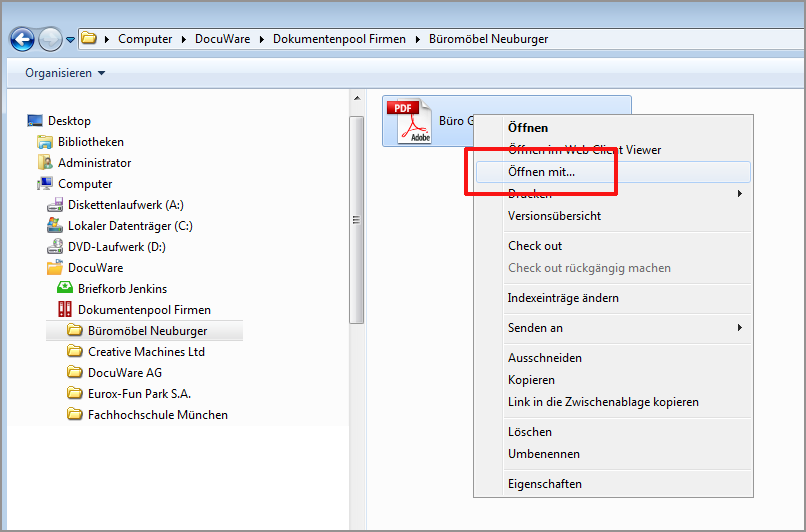806x532 pixels.
Task: Select the Creative Machines Ltd folder
Action: 146,352
